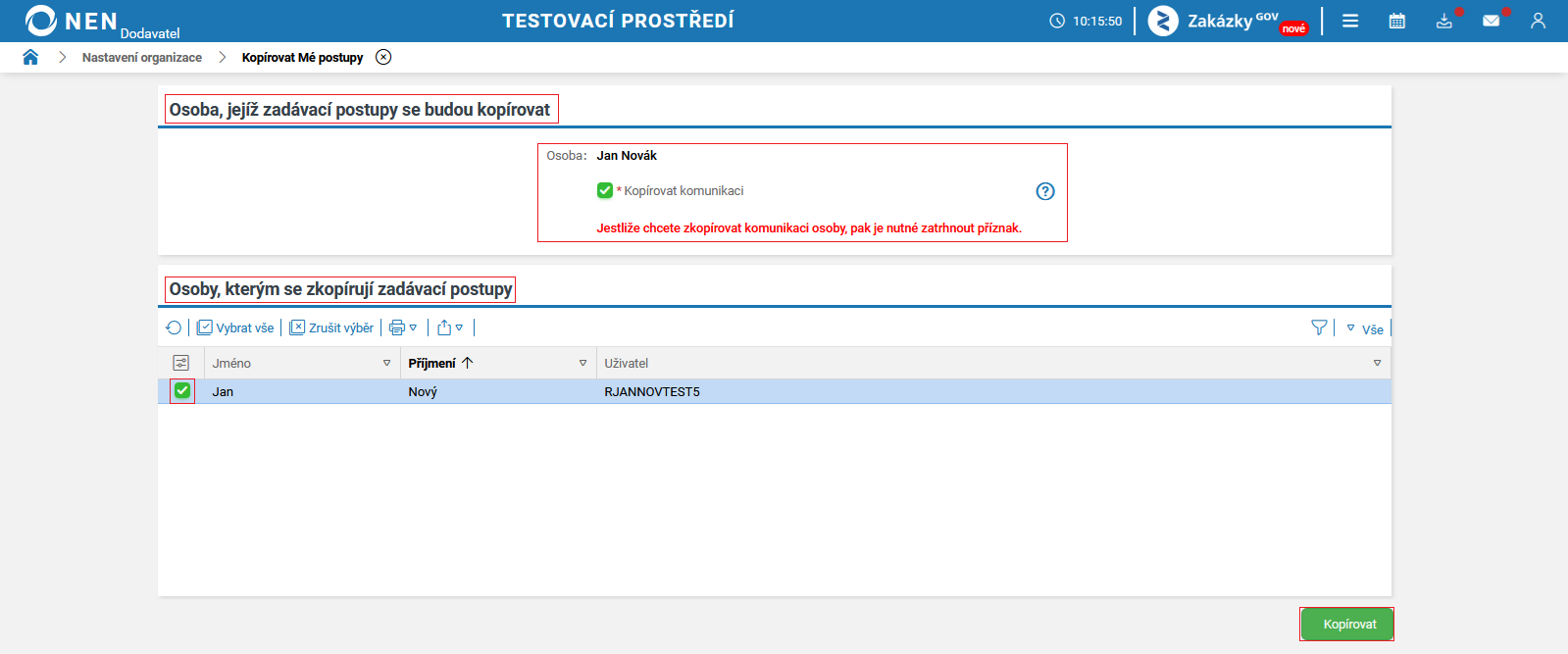Click the green Kopírovat button
1568x654 pixels.
point(1347,624)
